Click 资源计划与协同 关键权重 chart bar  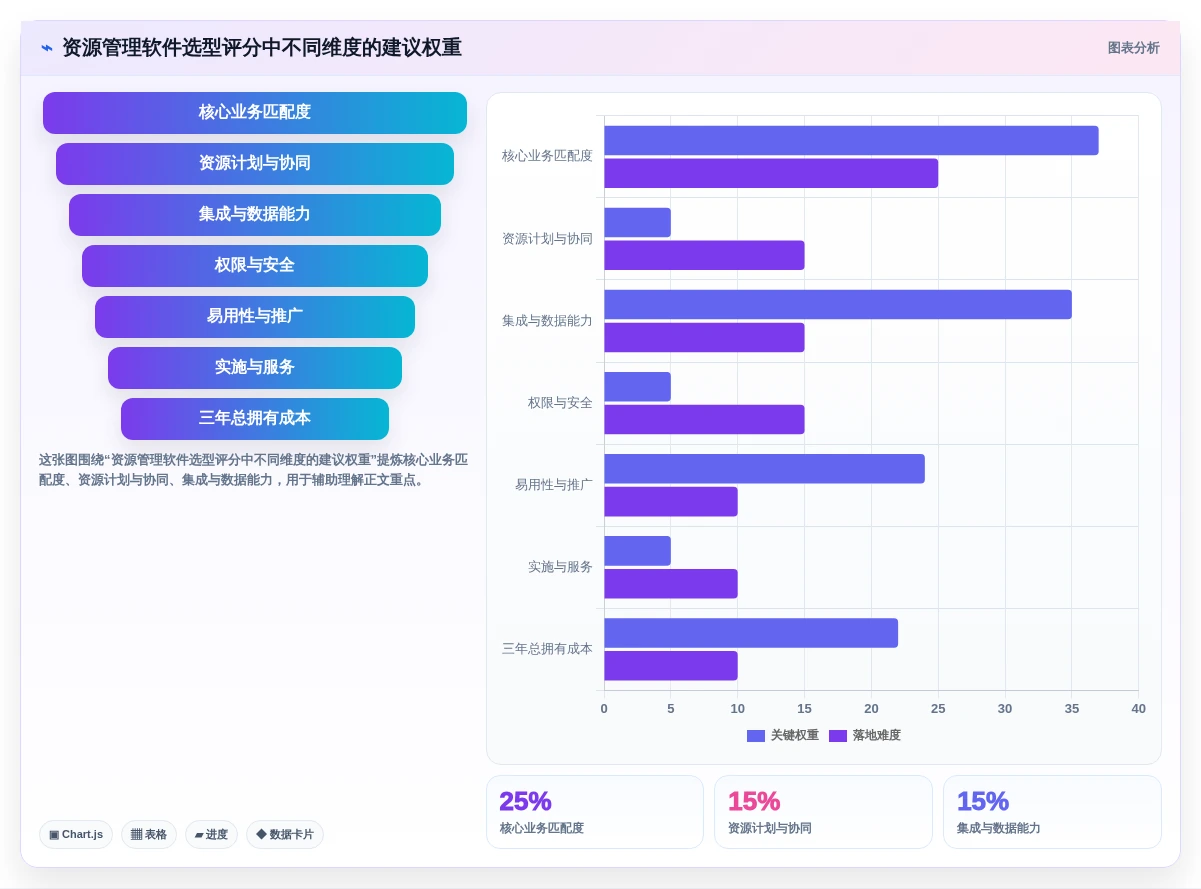point(637,222)
